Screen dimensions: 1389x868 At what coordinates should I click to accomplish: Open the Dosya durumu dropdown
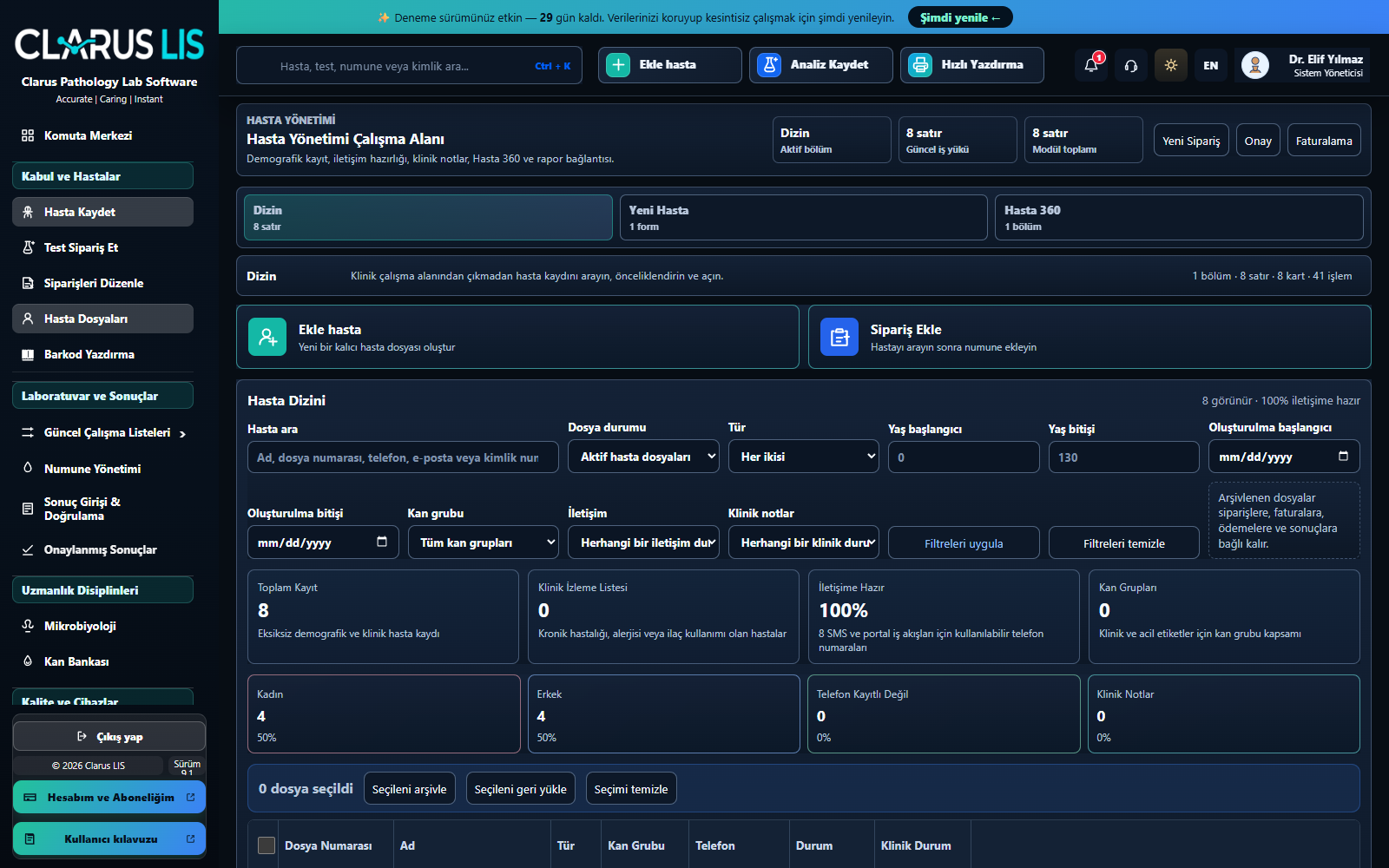point(643,457)
